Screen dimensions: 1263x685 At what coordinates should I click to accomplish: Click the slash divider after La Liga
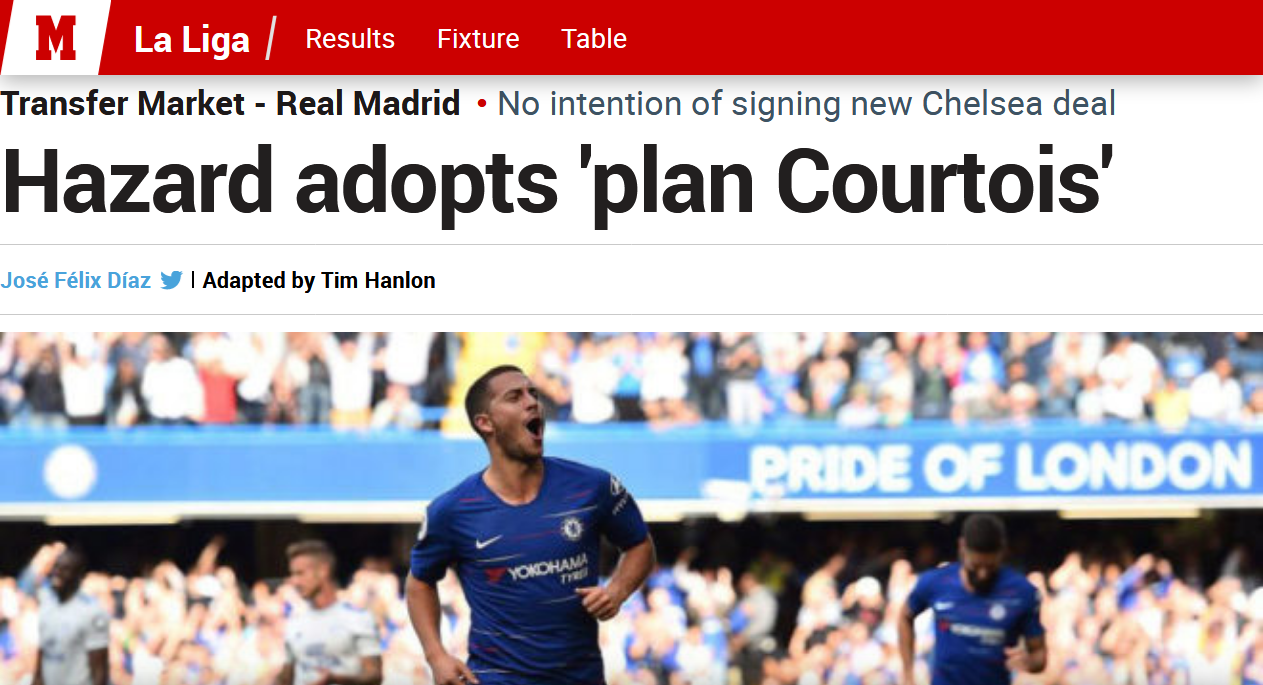tap(273, 38)
